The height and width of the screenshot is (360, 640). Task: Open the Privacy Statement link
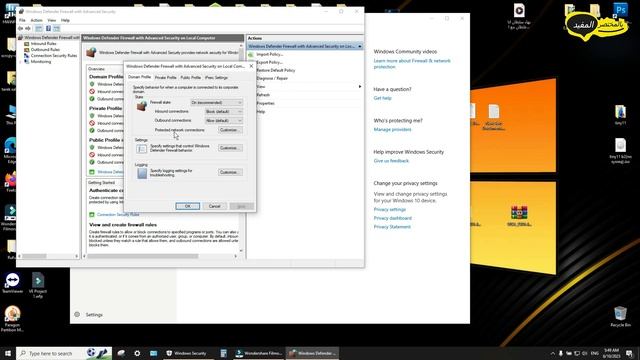(392, 227)
